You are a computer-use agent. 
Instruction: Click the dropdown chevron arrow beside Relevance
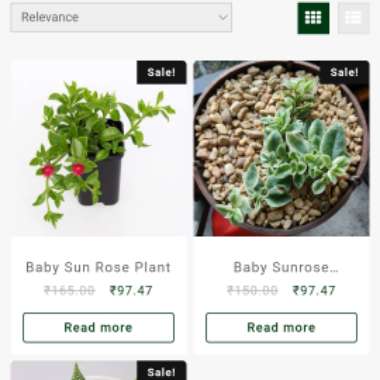click(223, 17)
